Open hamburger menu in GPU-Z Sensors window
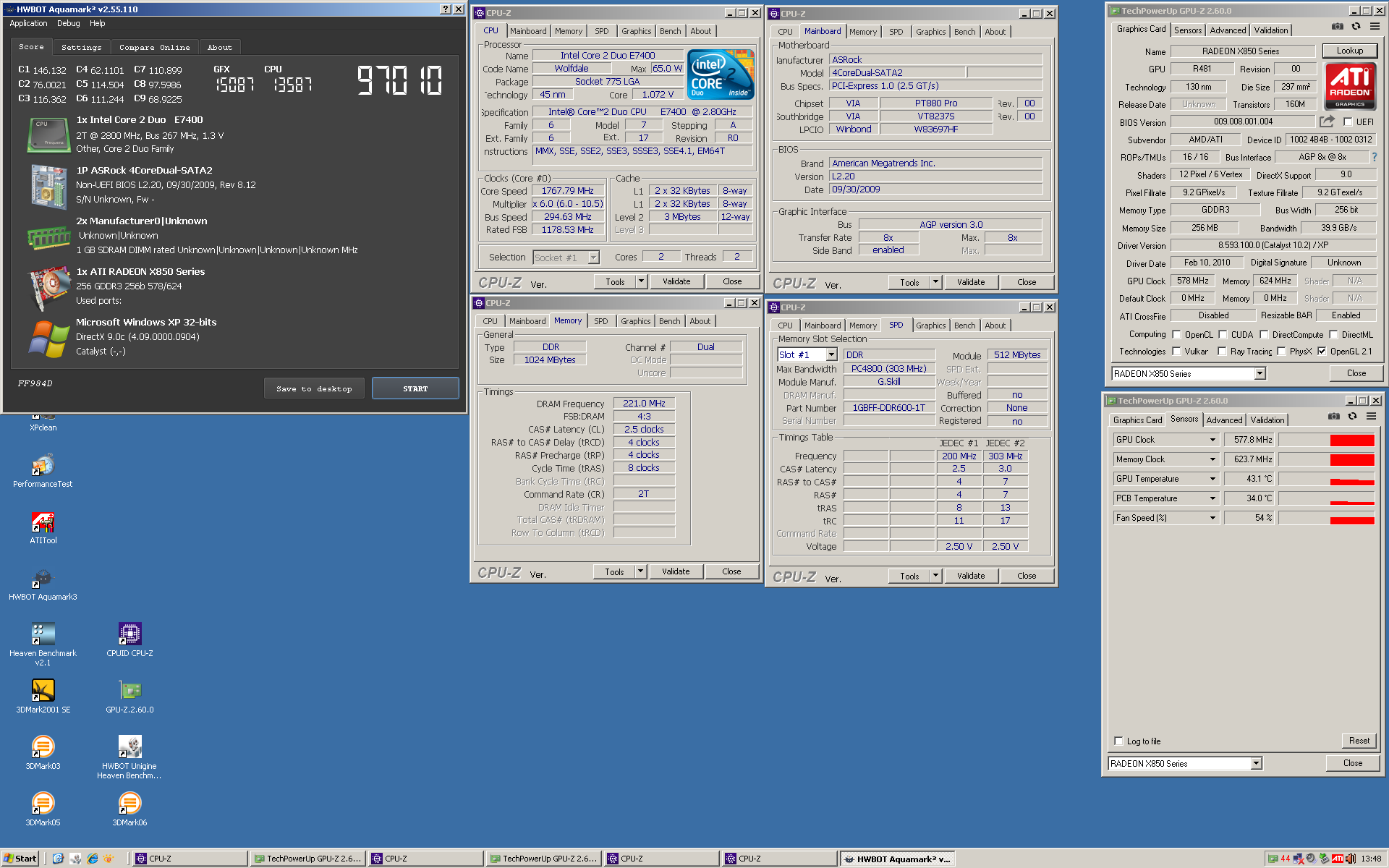Image resolution: width=1389 pixels, height=868 pixels. click(x=1371, y=417)
